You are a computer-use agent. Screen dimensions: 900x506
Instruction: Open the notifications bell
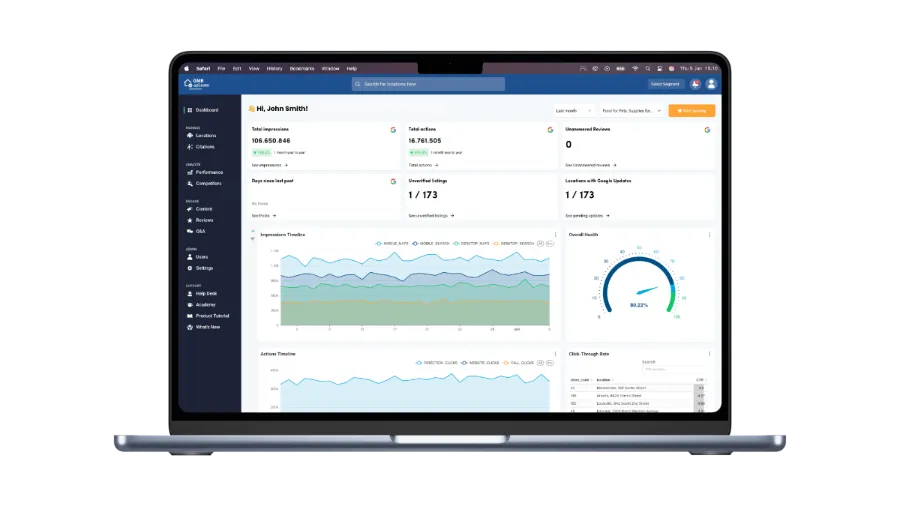tap(695, 84)
